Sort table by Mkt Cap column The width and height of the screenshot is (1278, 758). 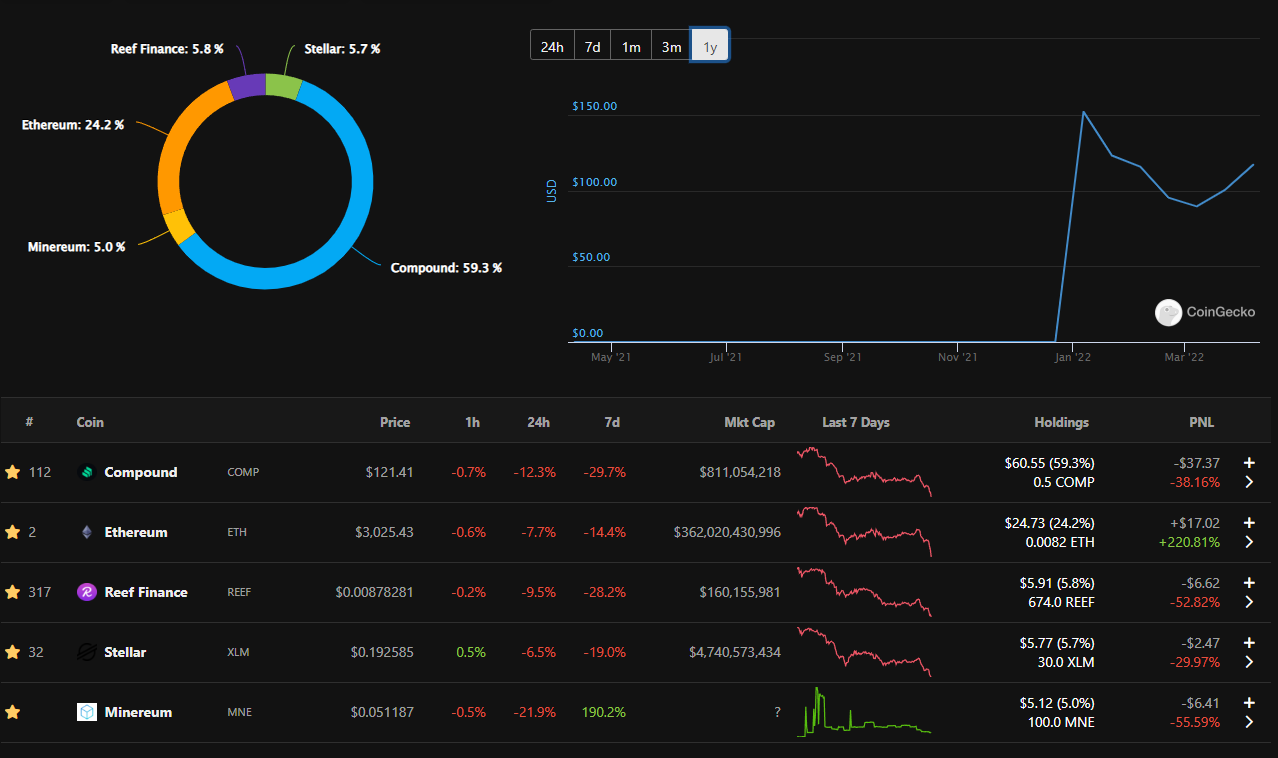pyautogui.click(x=749, y=422)
